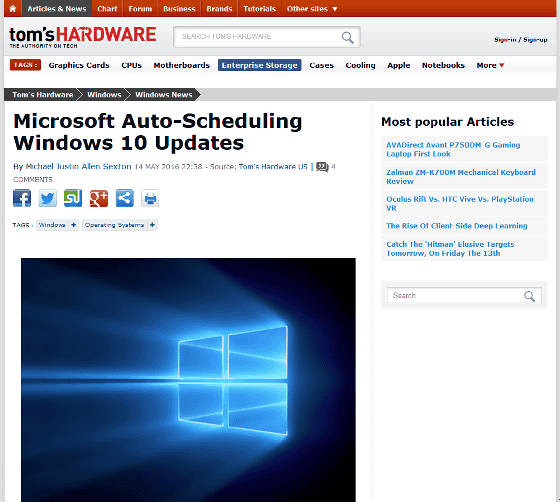The image size is (560, 502).
Task: Open Zalman ZM-K700M Mechanical Keyboard Review
Action: click(x=461, y=177)
